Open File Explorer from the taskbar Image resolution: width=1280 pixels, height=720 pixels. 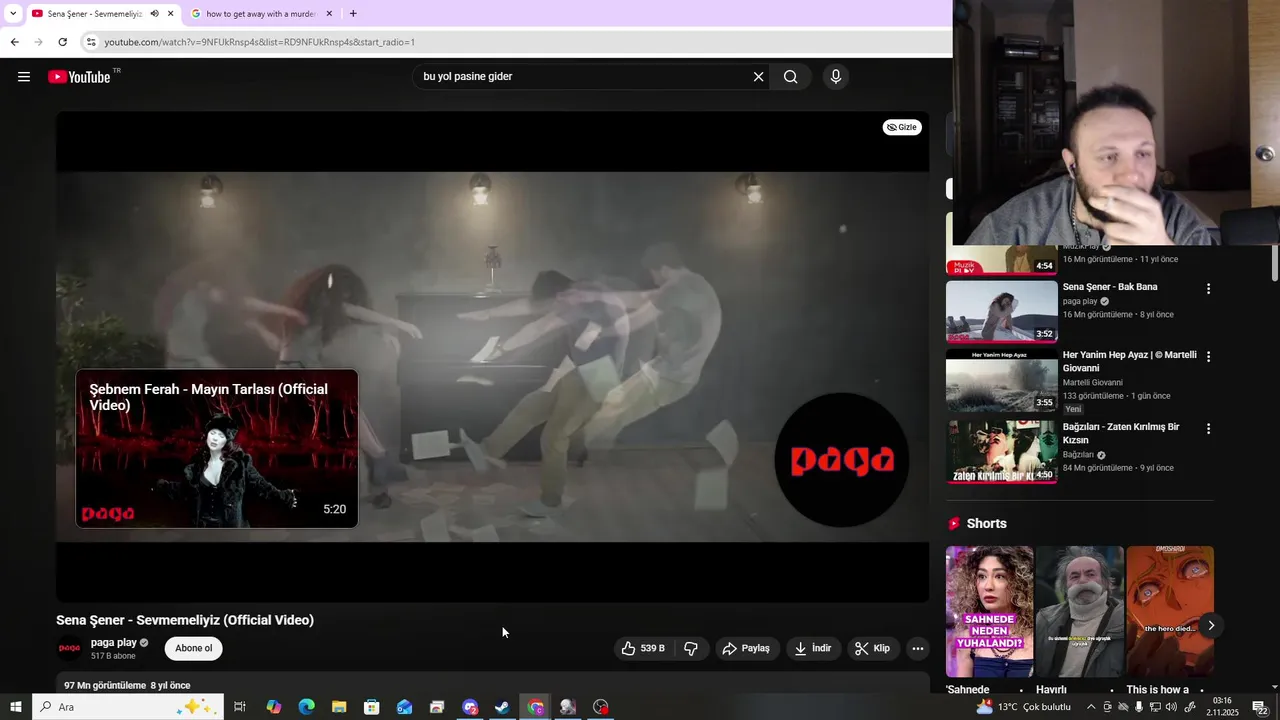pyautogui.click(x=339, y=707)
